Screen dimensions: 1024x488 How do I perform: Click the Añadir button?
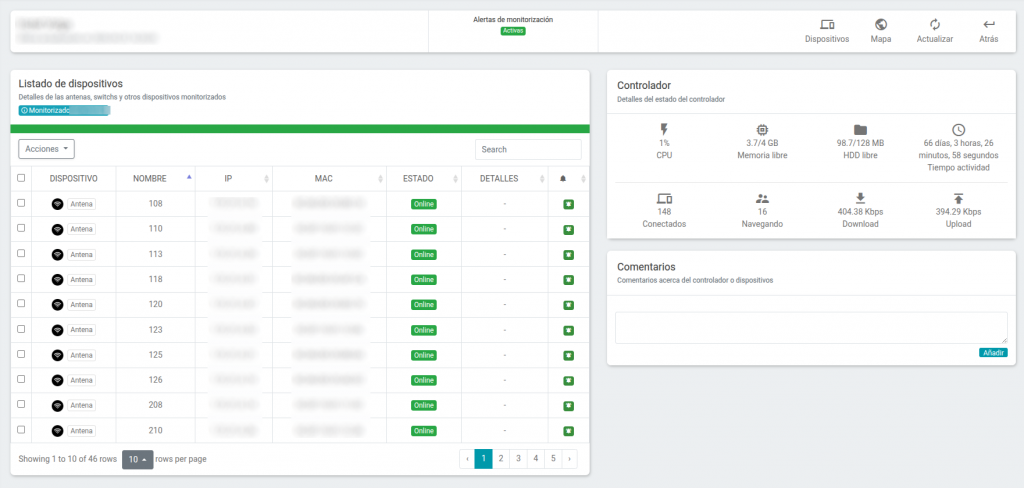point(993,352)
